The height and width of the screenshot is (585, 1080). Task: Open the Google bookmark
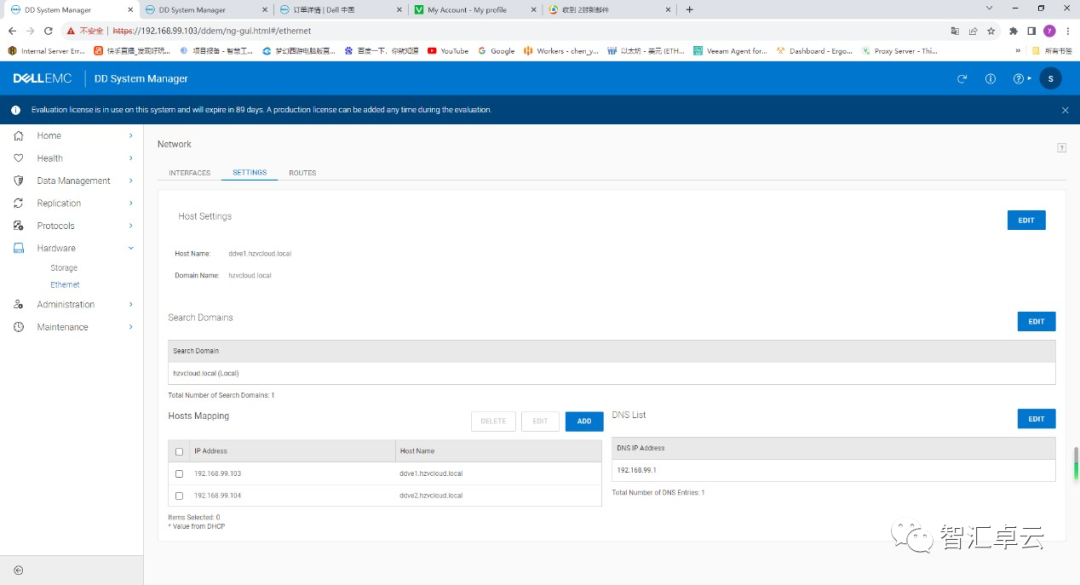pos(497,51)
